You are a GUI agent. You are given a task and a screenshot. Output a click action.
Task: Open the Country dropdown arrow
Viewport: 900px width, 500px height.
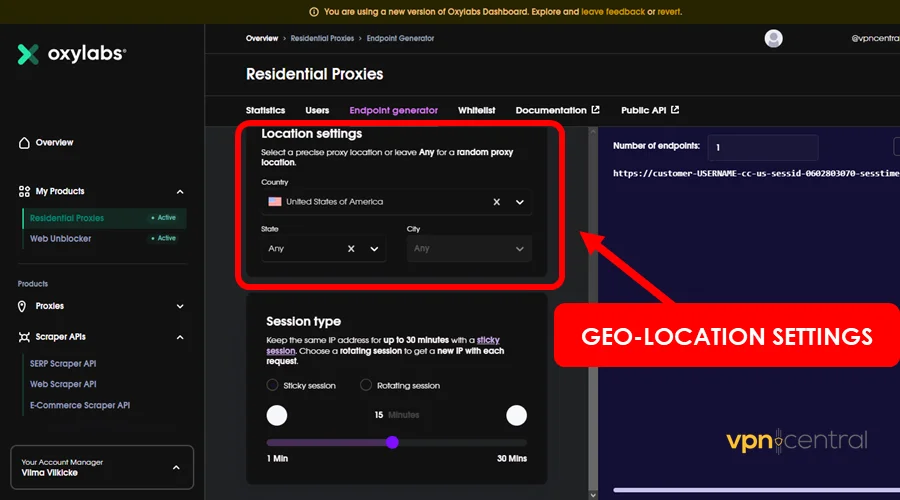point(519,202)
